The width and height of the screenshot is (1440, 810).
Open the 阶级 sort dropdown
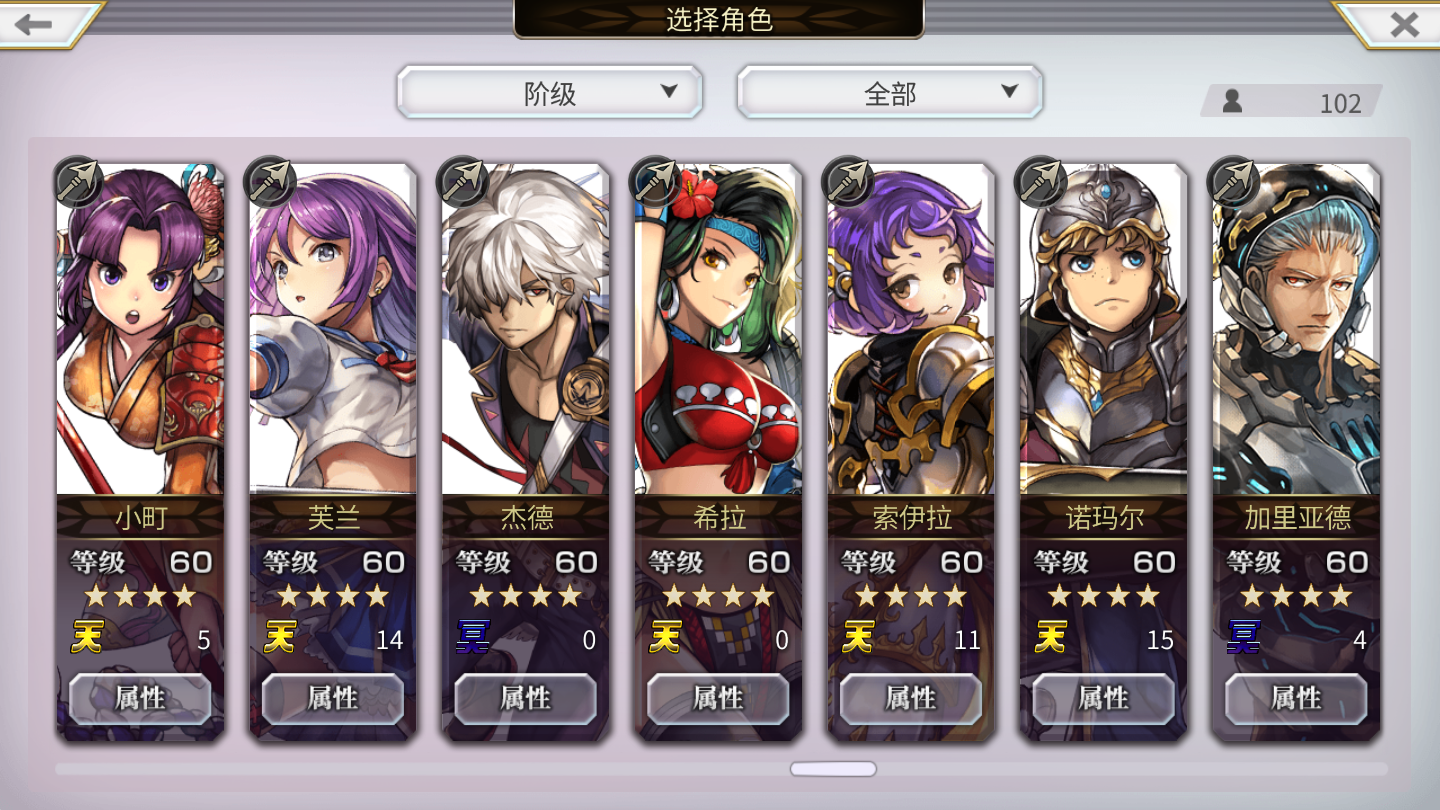550,93
